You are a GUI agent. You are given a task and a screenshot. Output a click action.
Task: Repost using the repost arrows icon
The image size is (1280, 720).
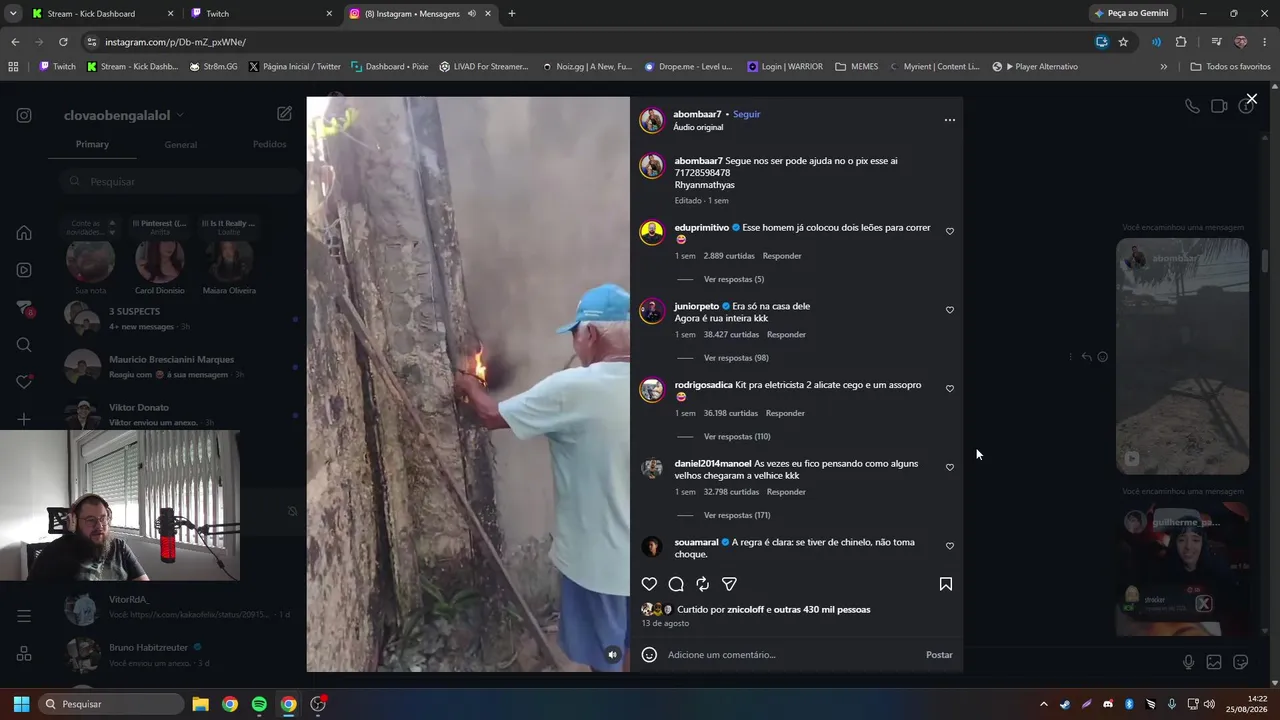click(703, 584)
